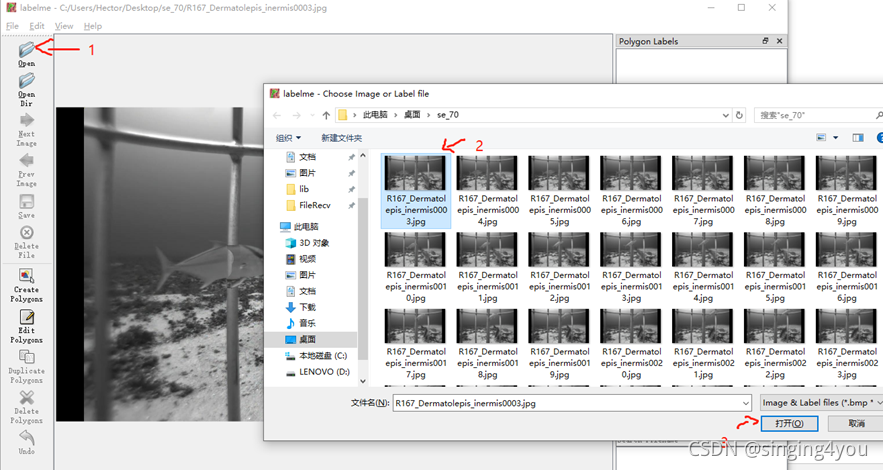Select thumbnail R167_Dermatolepis_inermis0022.jpg
The height and width of the screenshot is (470, 883).
point(775,344)
